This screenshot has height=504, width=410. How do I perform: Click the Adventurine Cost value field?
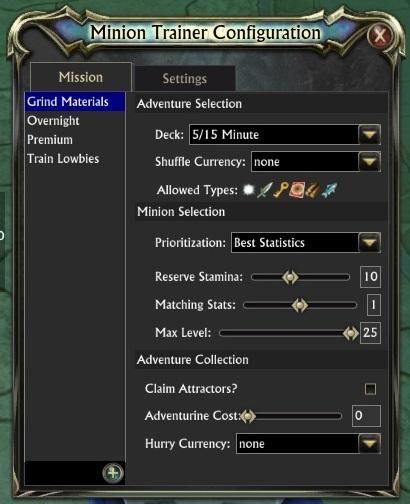click(x=366, y=416)
